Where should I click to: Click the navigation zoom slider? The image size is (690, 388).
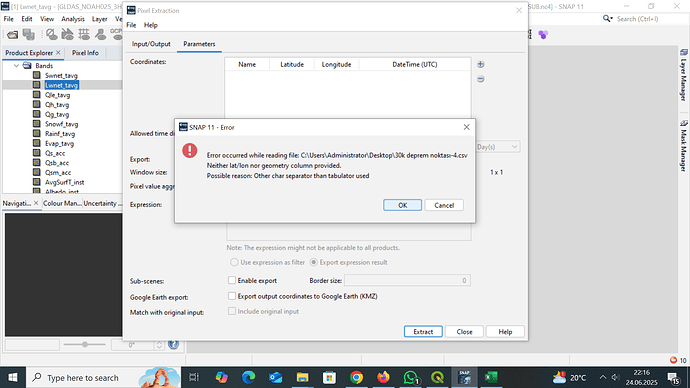pyautogui.click(x=84, y=344)
